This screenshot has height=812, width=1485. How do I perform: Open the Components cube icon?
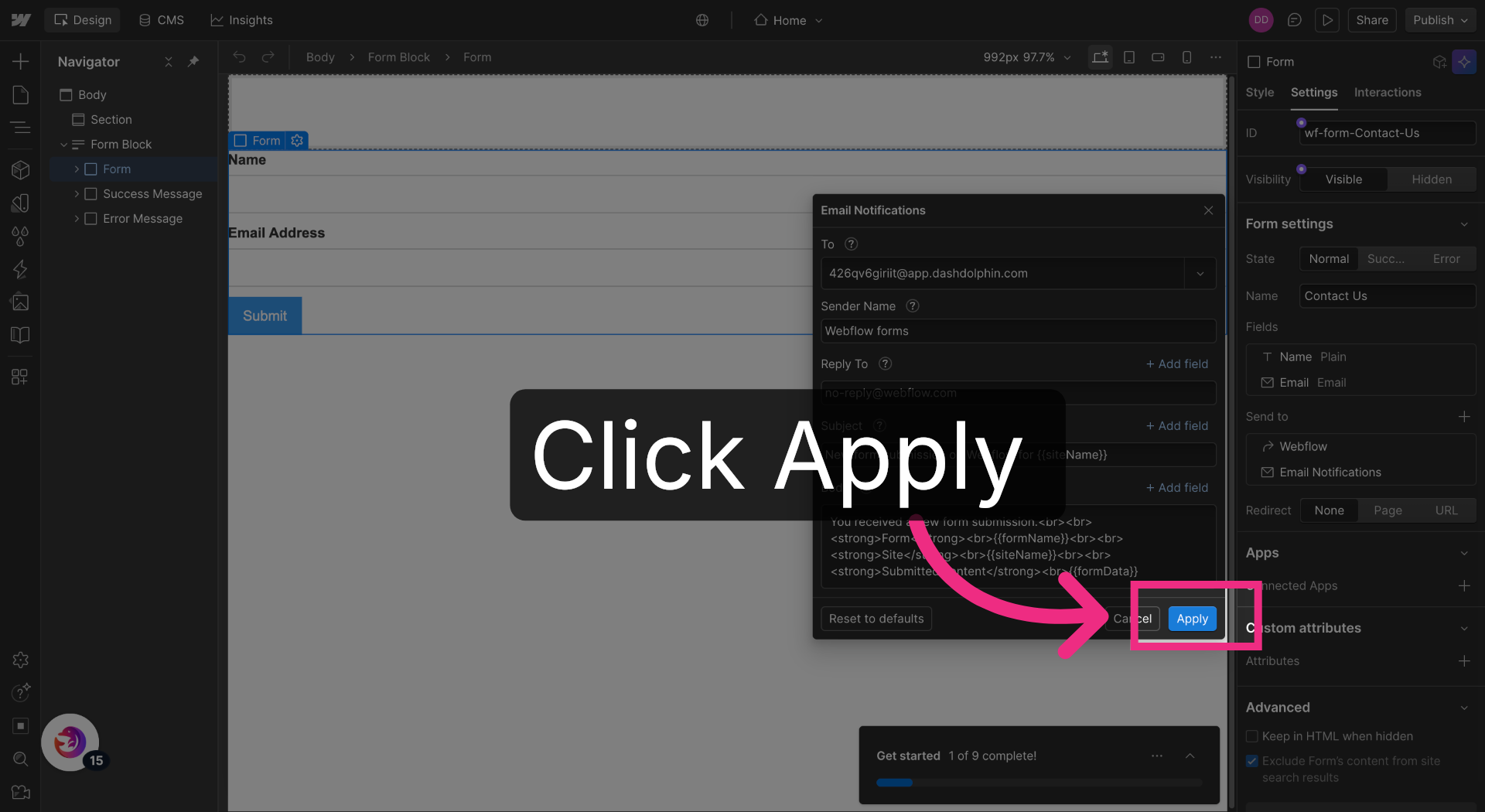[21, 169]
